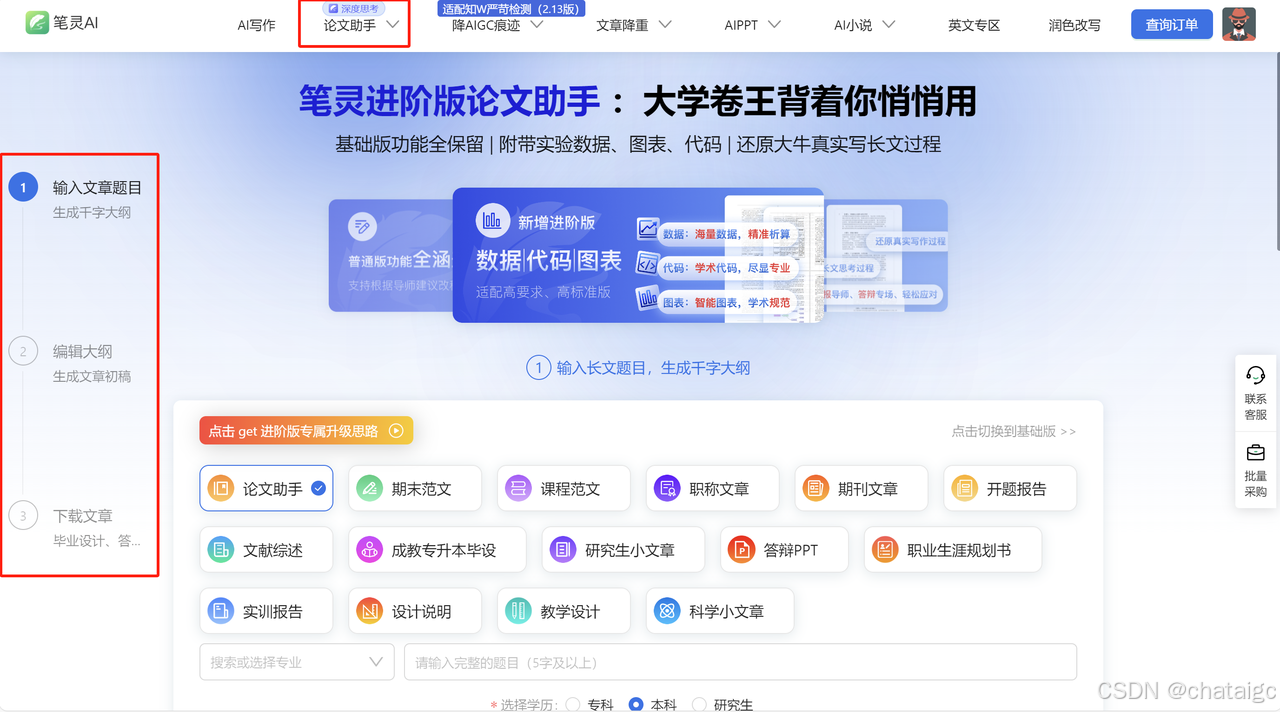Select the 教学设计 card label
Screen dimensions: 1280x712
pyautogui.click(x=570, y=611)
